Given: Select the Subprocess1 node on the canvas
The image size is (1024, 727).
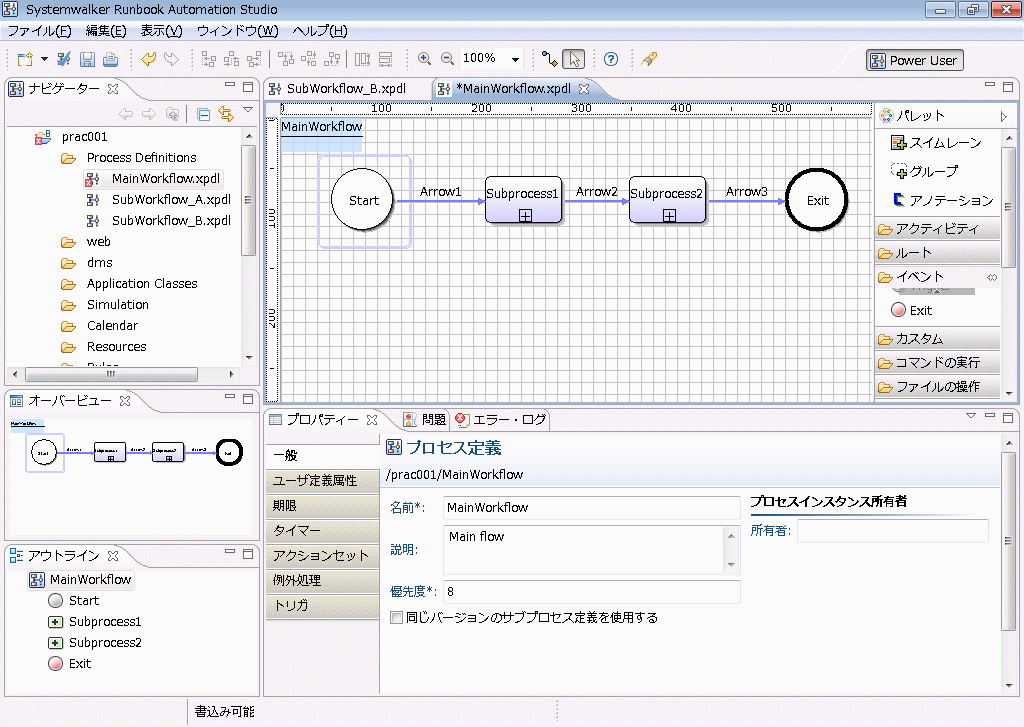Looking at the screenshot, I should 523,200.
